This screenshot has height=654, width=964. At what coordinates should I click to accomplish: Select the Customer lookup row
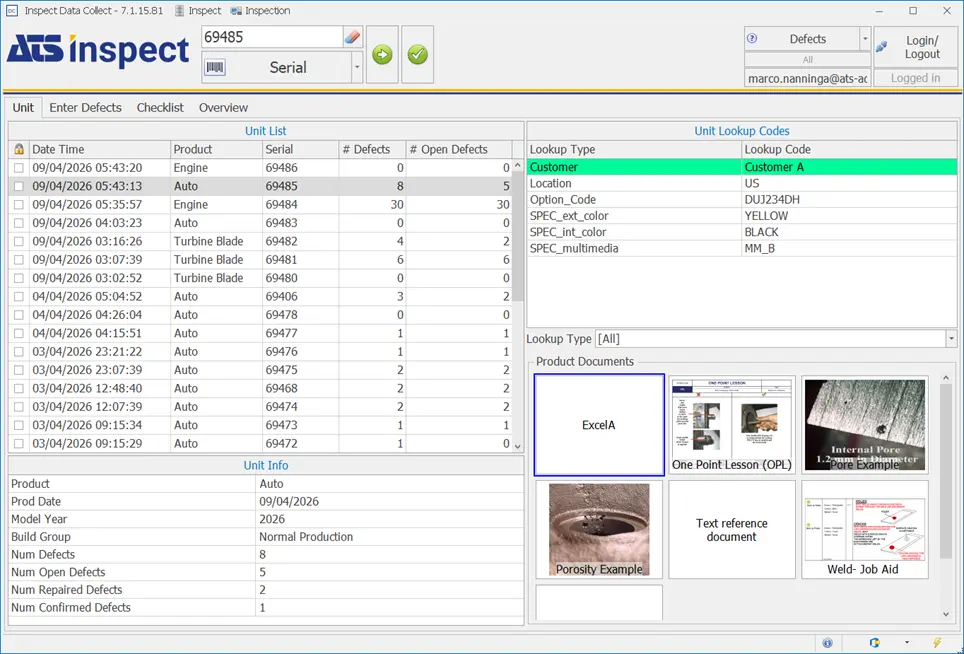coord(742,167)
